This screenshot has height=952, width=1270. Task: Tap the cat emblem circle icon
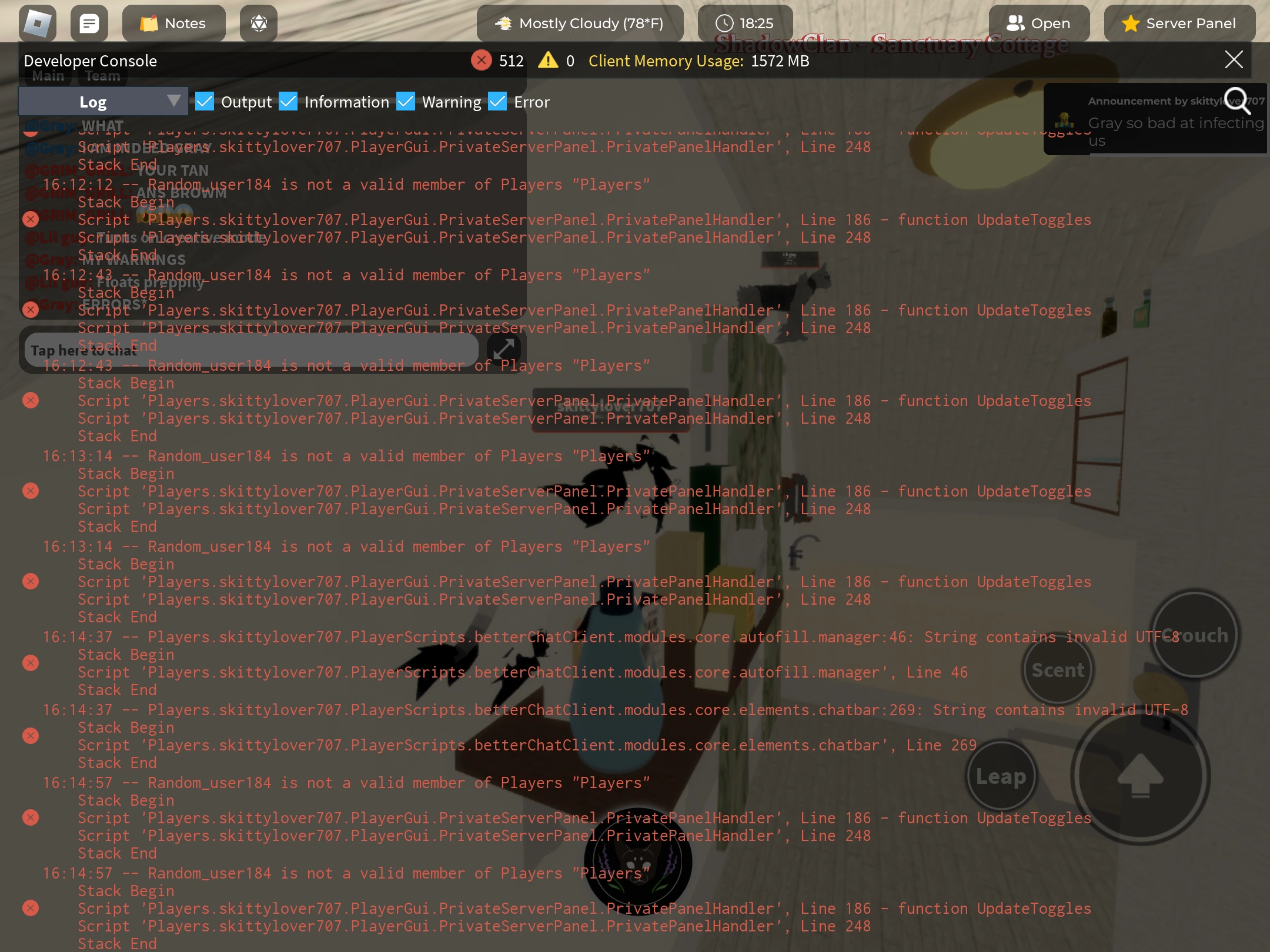638,862
